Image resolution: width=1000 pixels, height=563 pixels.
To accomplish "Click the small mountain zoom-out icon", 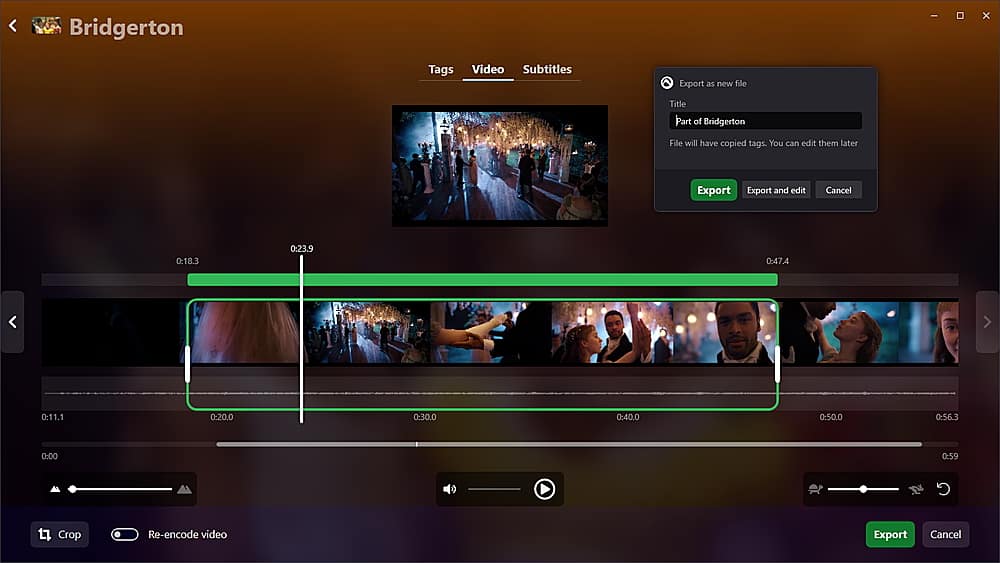I will [55, 489].
